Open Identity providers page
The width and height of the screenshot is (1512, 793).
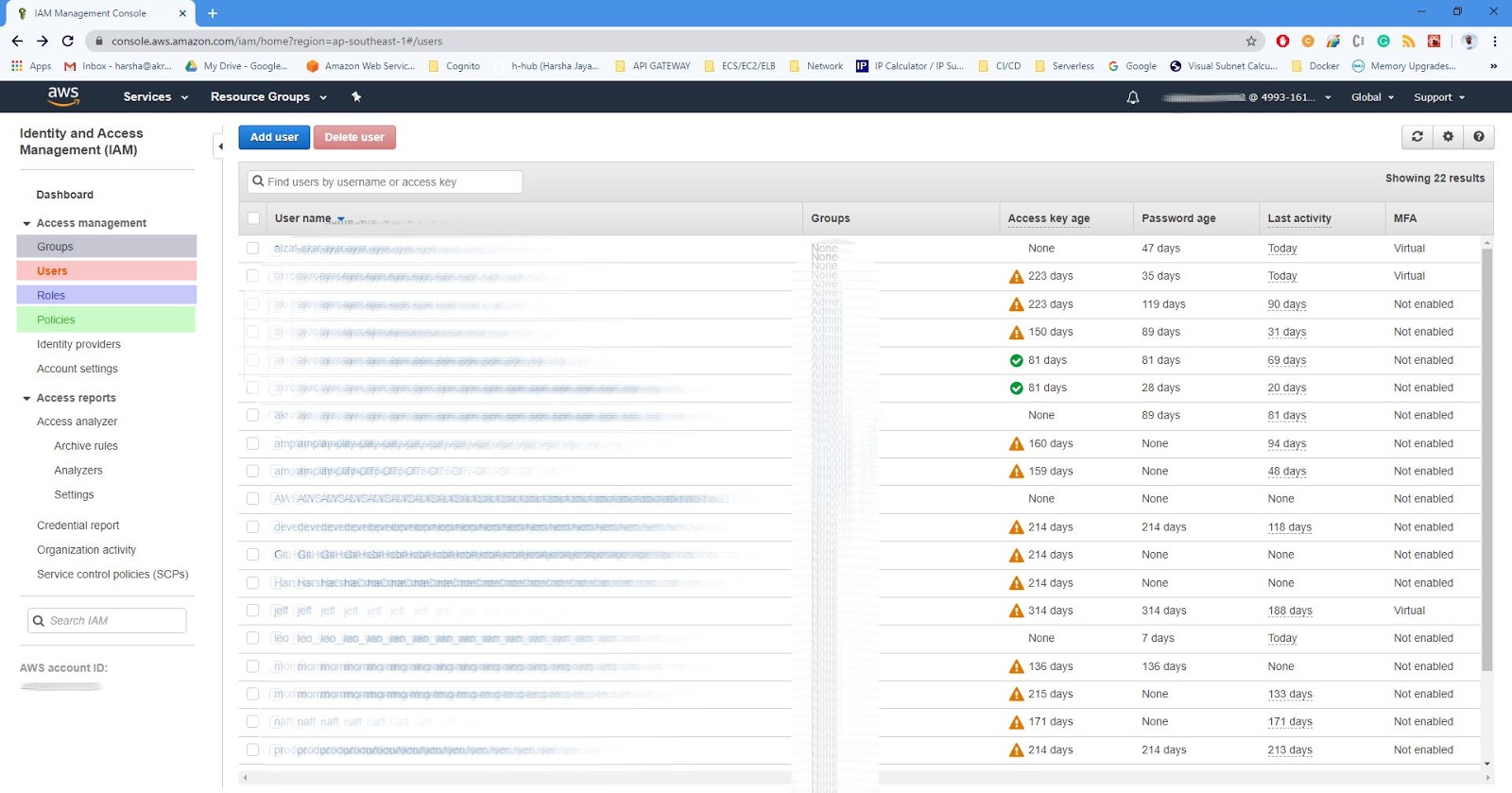(x=78, y=345)
